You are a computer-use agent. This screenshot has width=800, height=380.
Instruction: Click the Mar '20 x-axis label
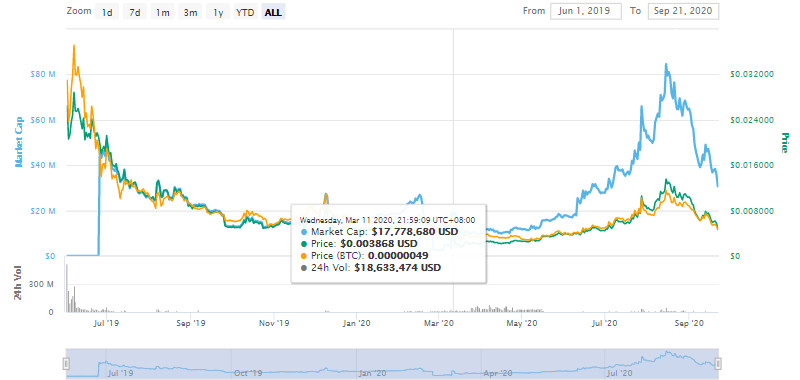pyautogui.click(x=439, y=323)
